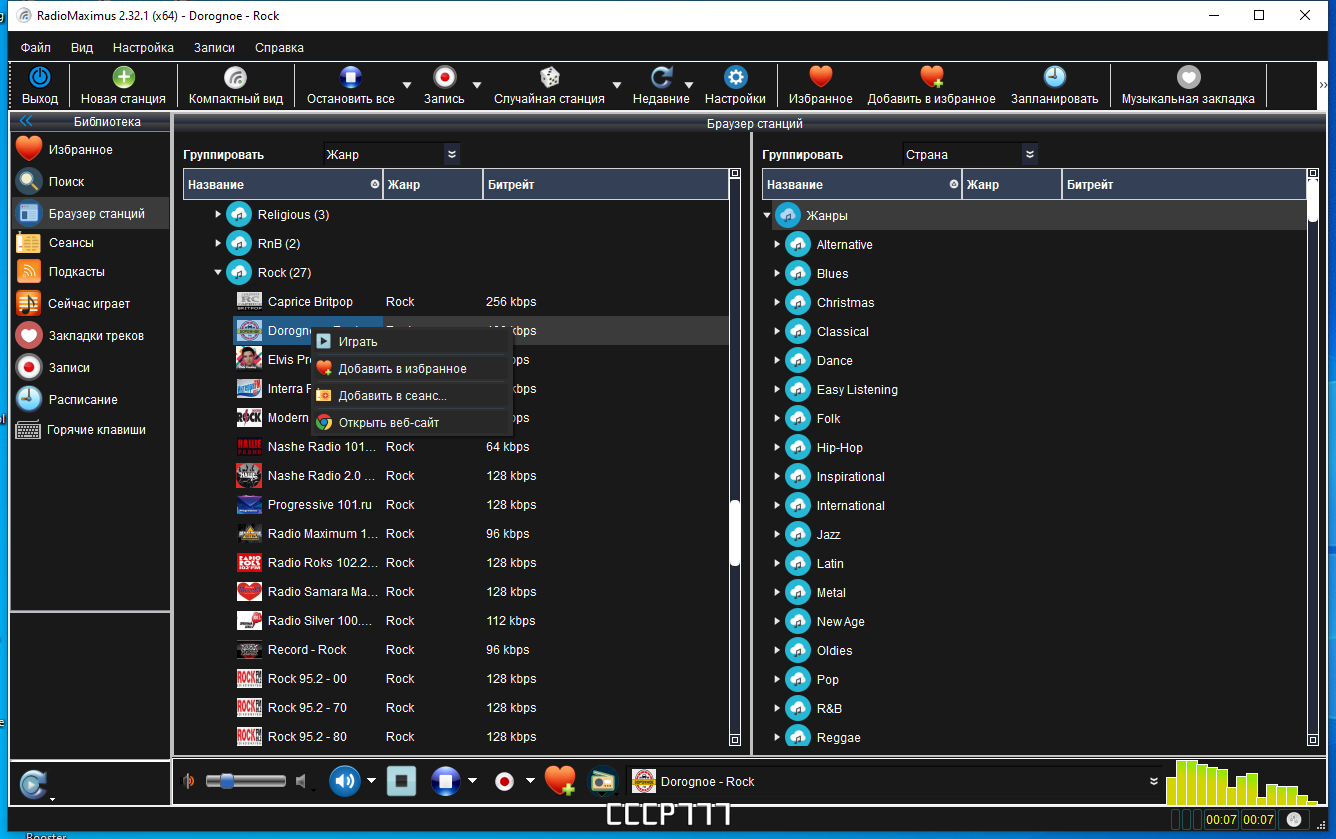Screen dimensions: 1336x839
Task: Open Компактный вид from the toolbar
Action: 235,78
